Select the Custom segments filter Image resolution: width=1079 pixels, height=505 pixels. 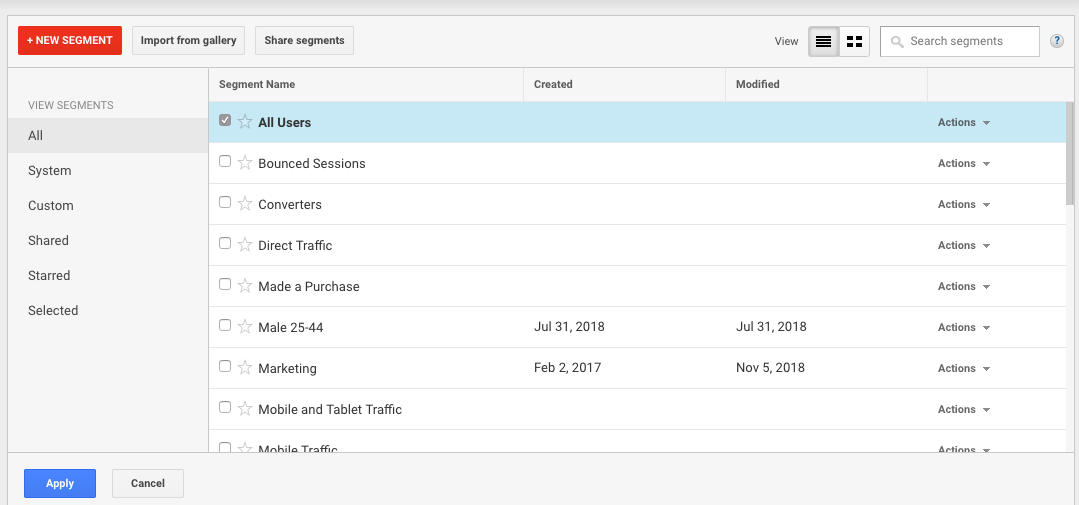(x=51, y=206)
